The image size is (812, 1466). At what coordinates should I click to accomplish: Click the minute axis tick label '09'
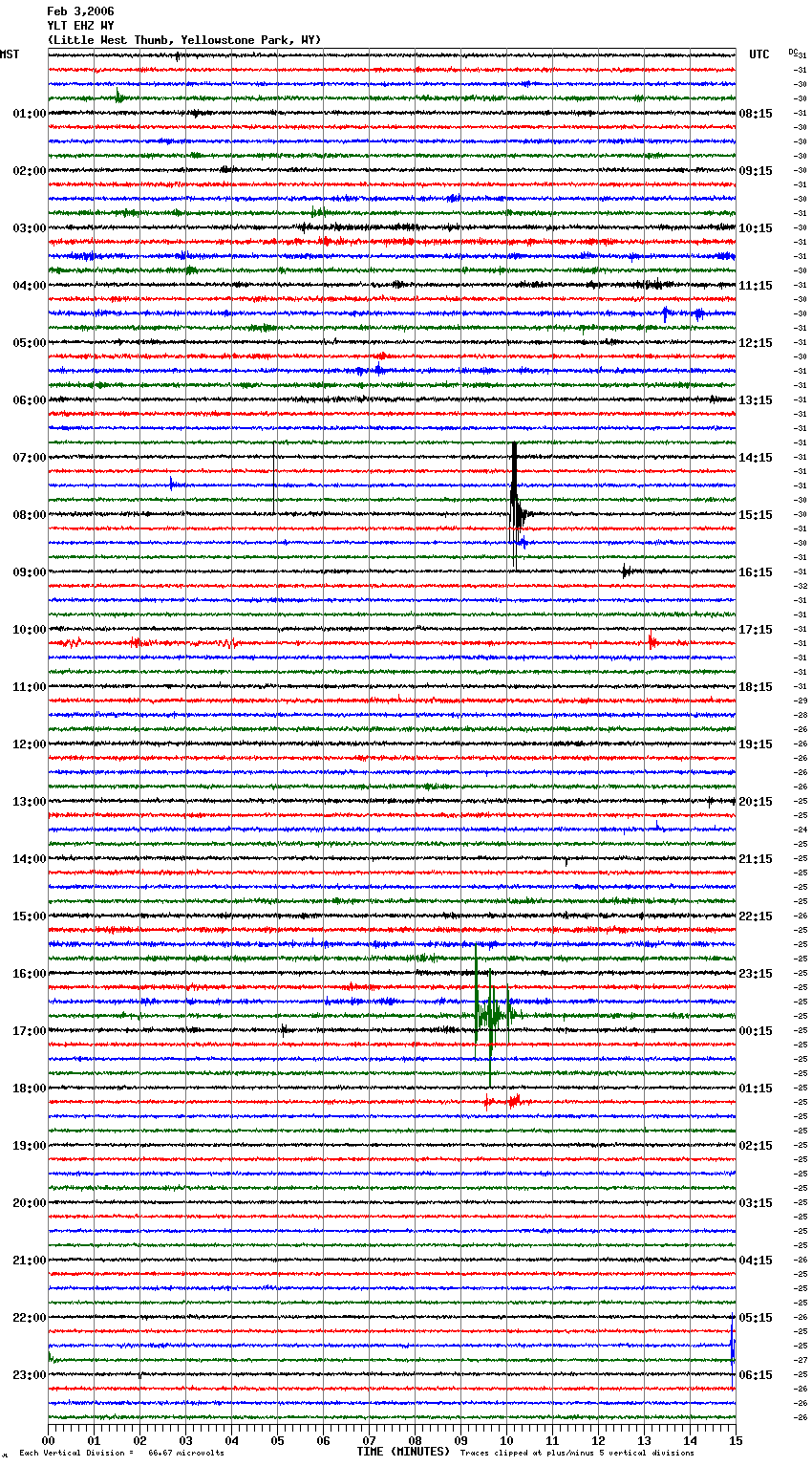pos(460,1440)
